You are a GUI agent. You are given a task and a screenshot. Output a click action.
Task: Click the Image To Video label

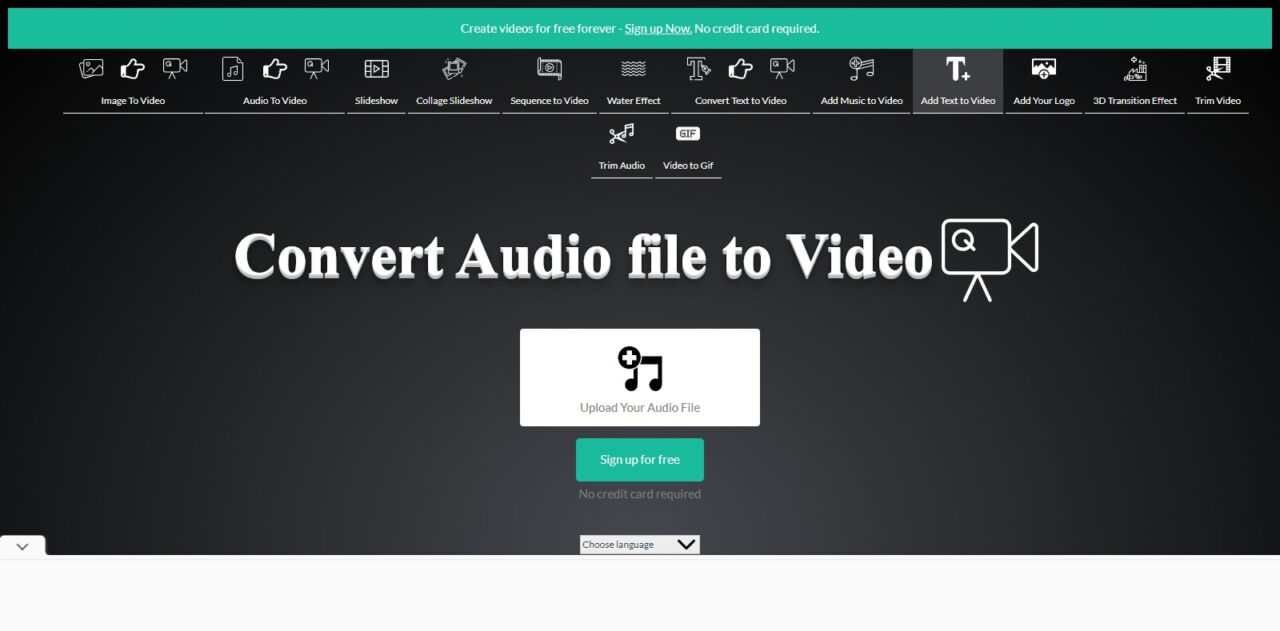133,101
